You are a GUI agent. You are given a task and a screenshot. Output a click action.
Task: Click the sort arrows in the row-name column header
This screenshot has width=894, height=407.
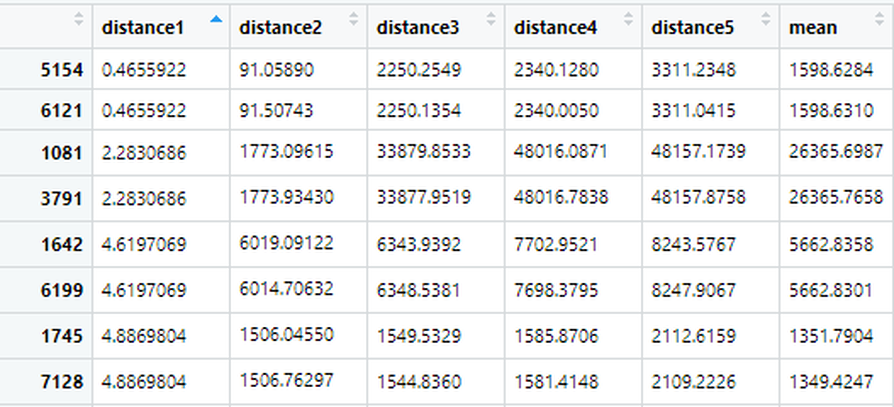click(79, 19)
